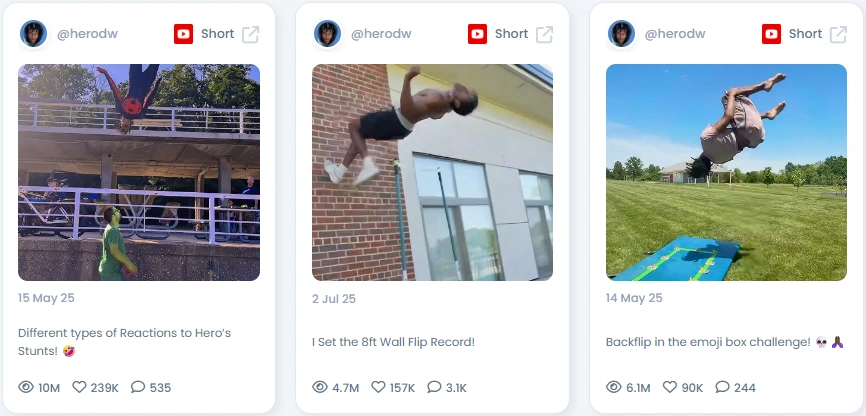Open the Spider-Man stunt reaction thumbnail
866x416 pixels.
coord(139,172)
